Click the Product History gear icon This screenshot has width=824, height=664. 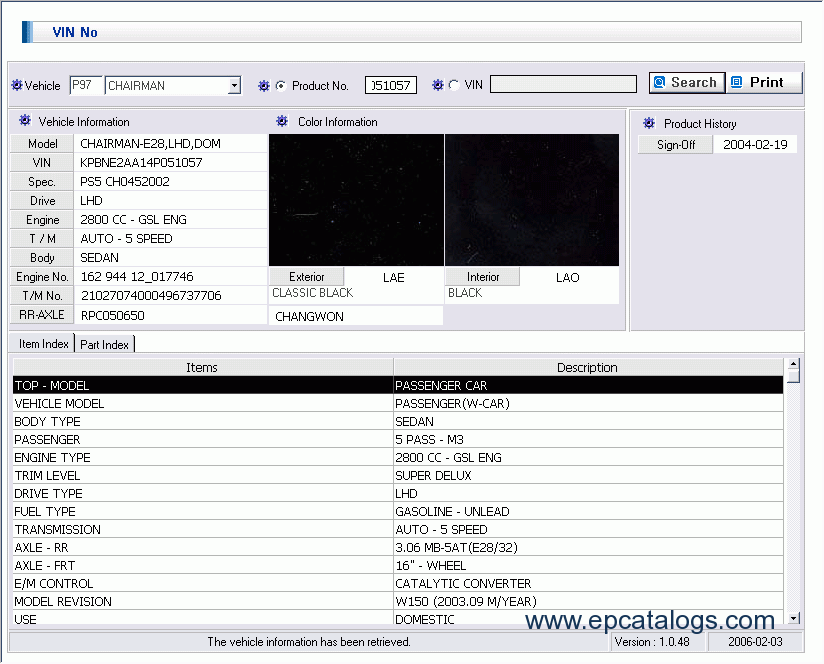(x=649, y=123)
